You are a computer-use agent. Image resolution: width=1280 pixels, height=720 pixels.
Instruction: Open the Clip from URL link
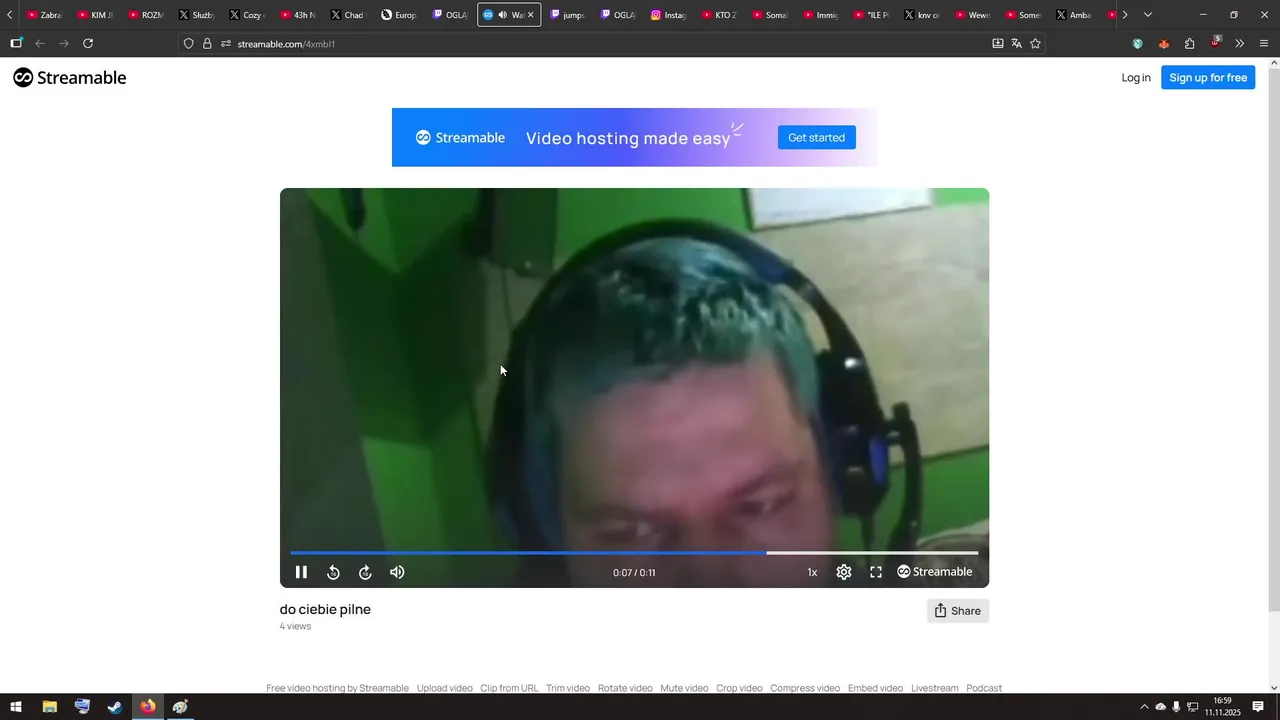click(509, 688)
